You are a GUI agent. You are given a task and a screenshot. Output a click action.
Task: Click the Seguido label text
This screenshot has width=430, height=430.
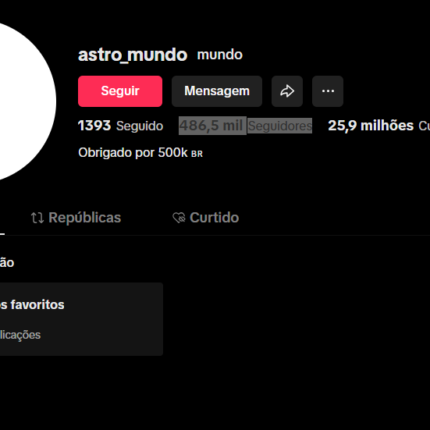(140, 126)
